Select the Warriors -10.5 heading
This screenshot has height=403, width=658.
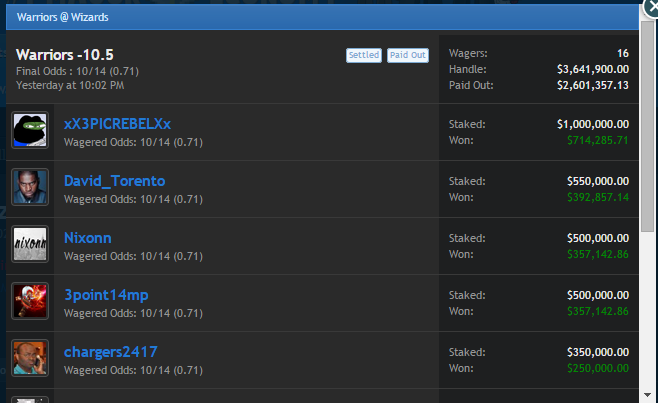(x=65, y=55)
